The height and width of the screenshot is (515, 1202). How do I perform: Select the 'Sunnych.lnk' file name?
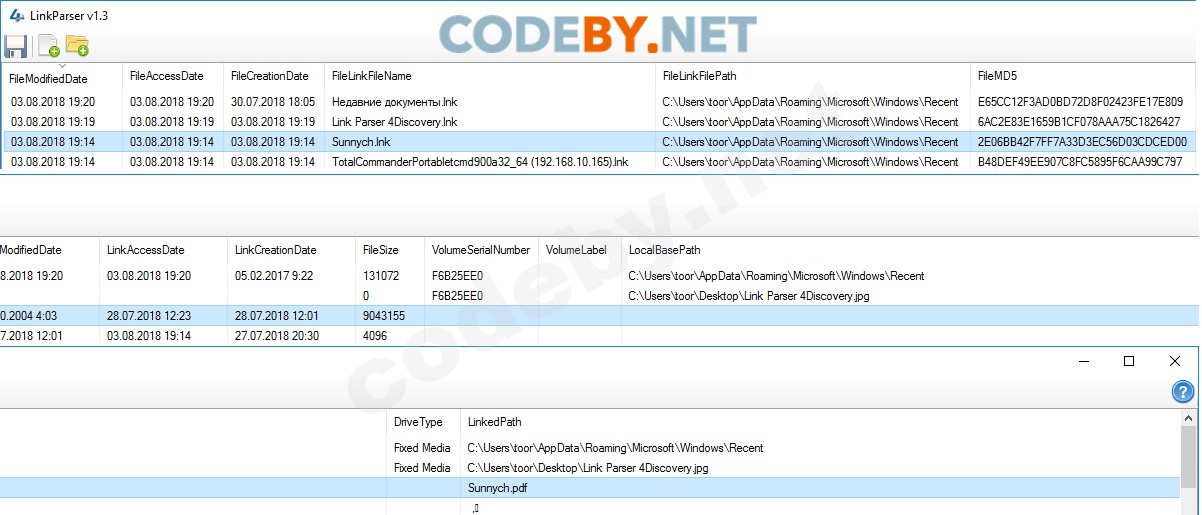click(x=363, y=142)
